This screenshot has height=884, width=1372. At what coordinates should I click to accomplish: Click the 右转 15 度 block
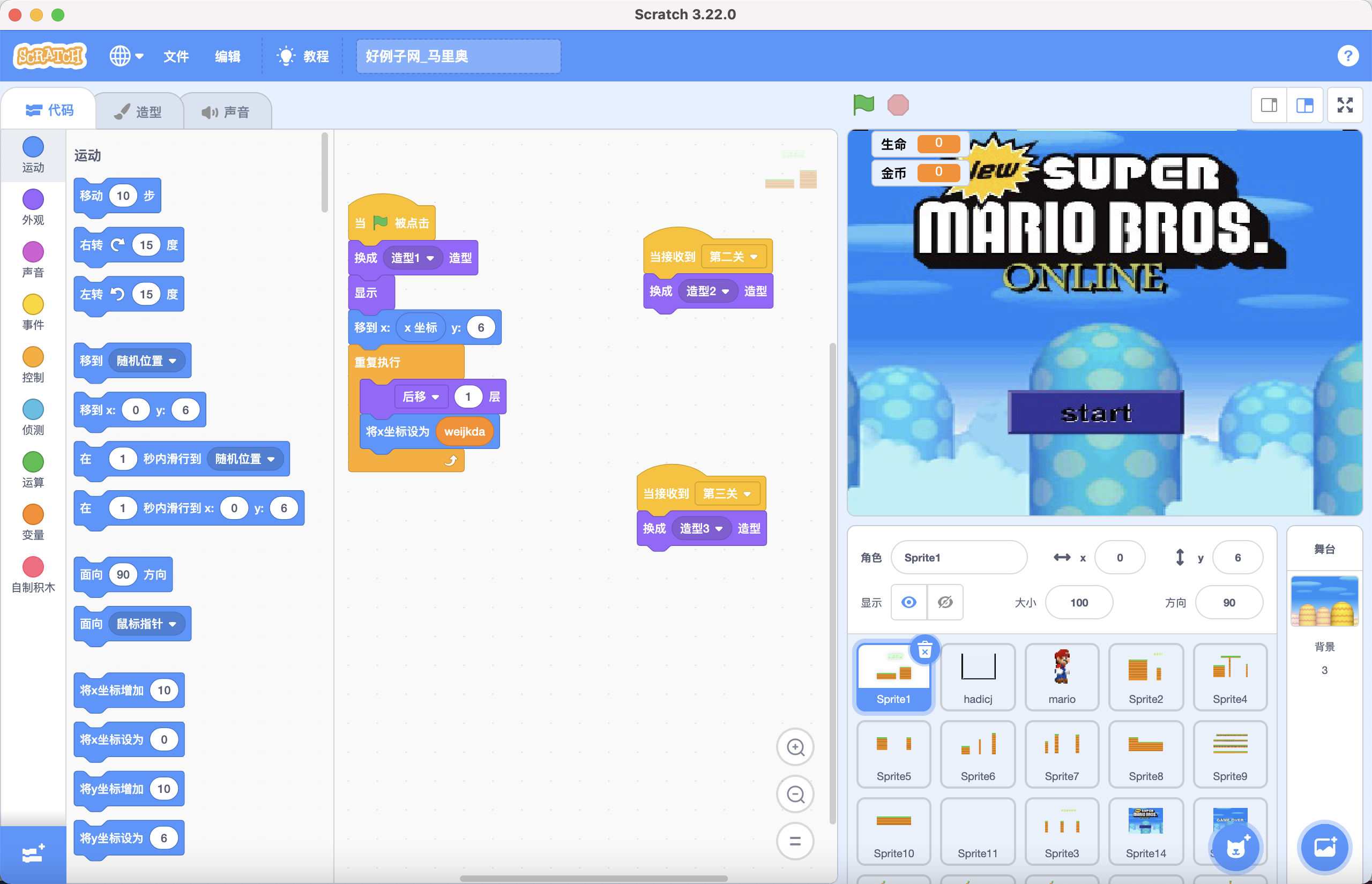[x=129, y=245]
